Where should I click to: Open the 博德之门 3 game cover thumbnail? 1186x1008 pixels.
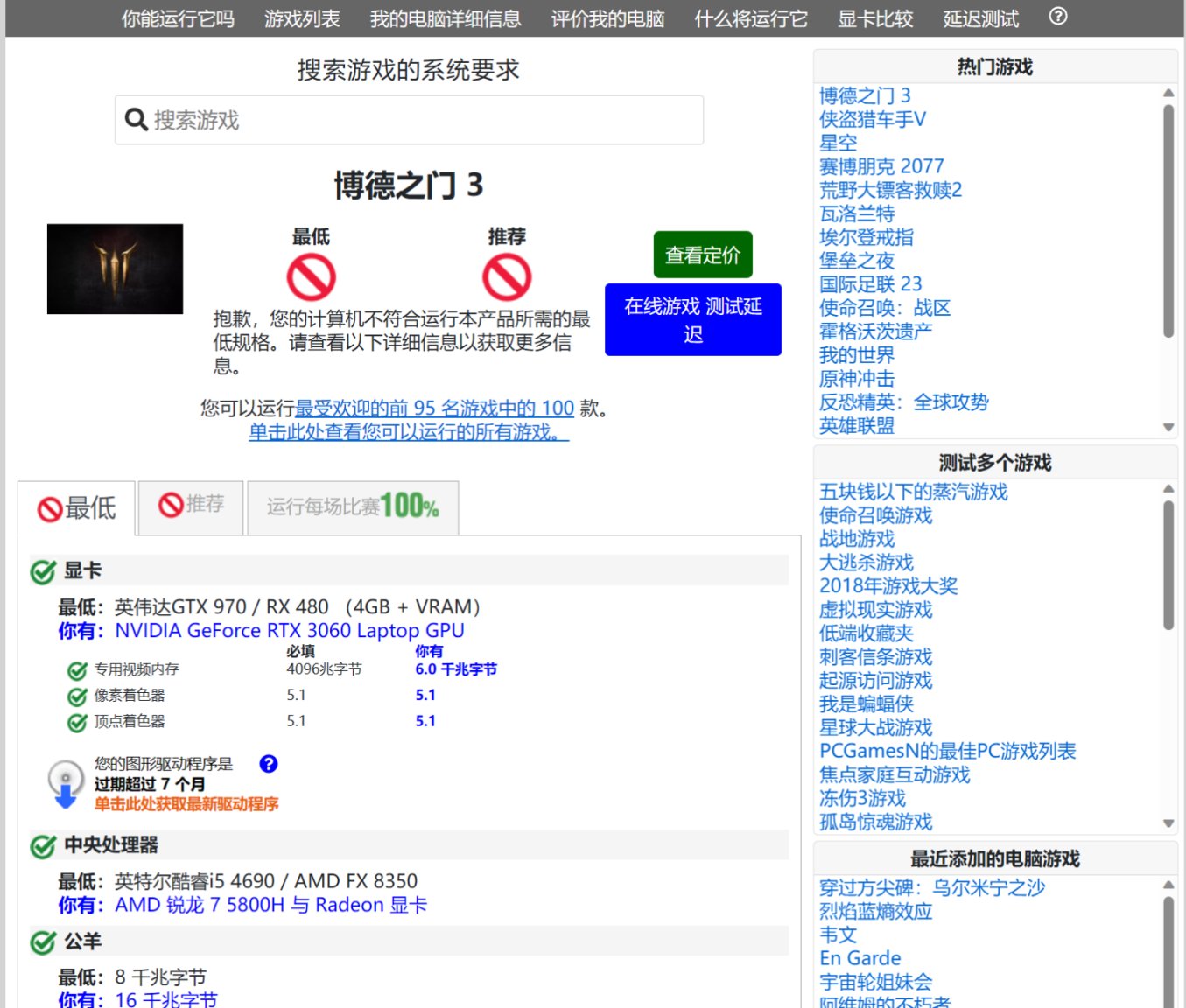click(x=115, y=269)
